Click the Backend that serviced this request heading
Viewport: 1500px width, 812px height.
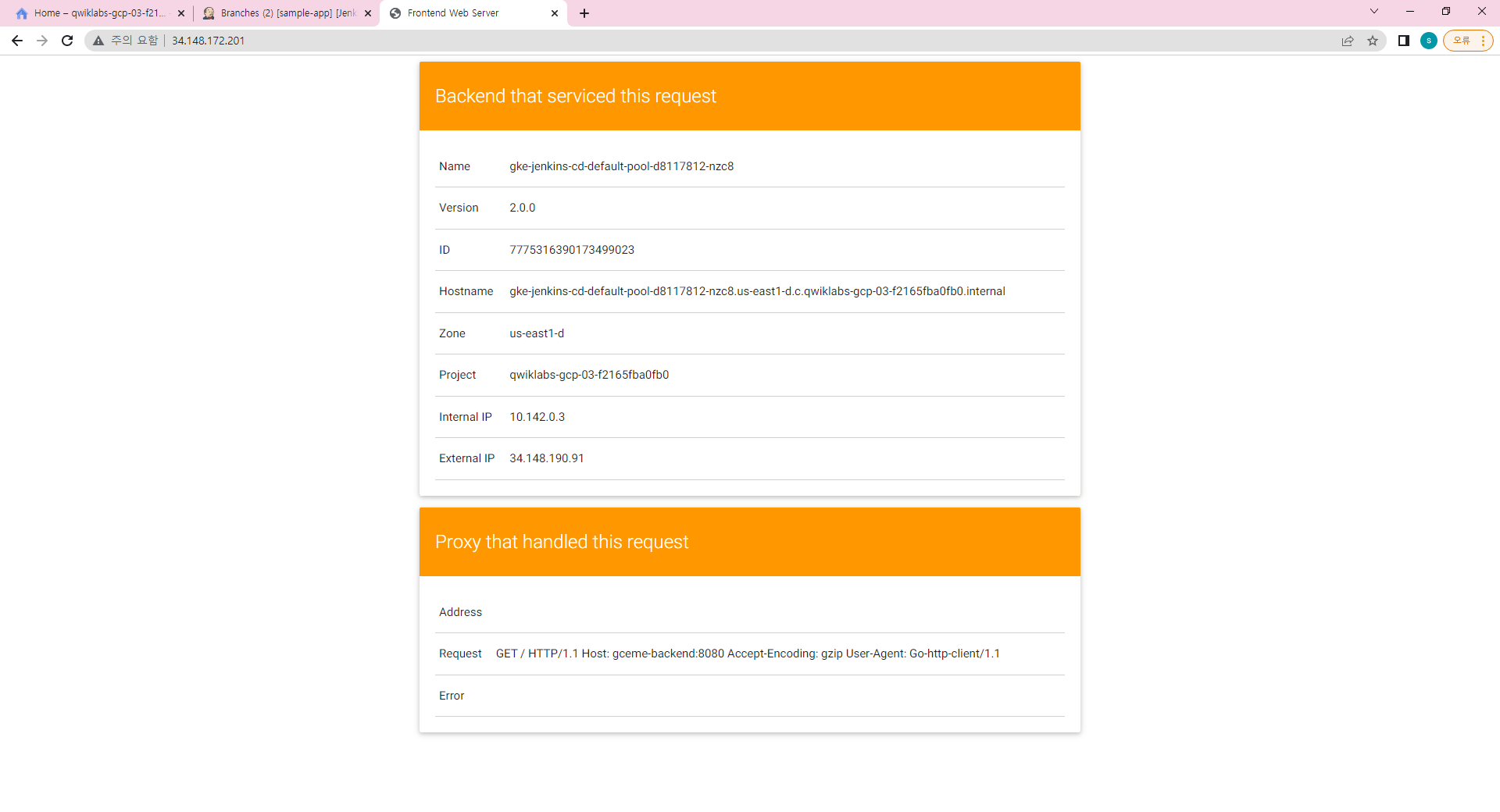click(576, 96)
